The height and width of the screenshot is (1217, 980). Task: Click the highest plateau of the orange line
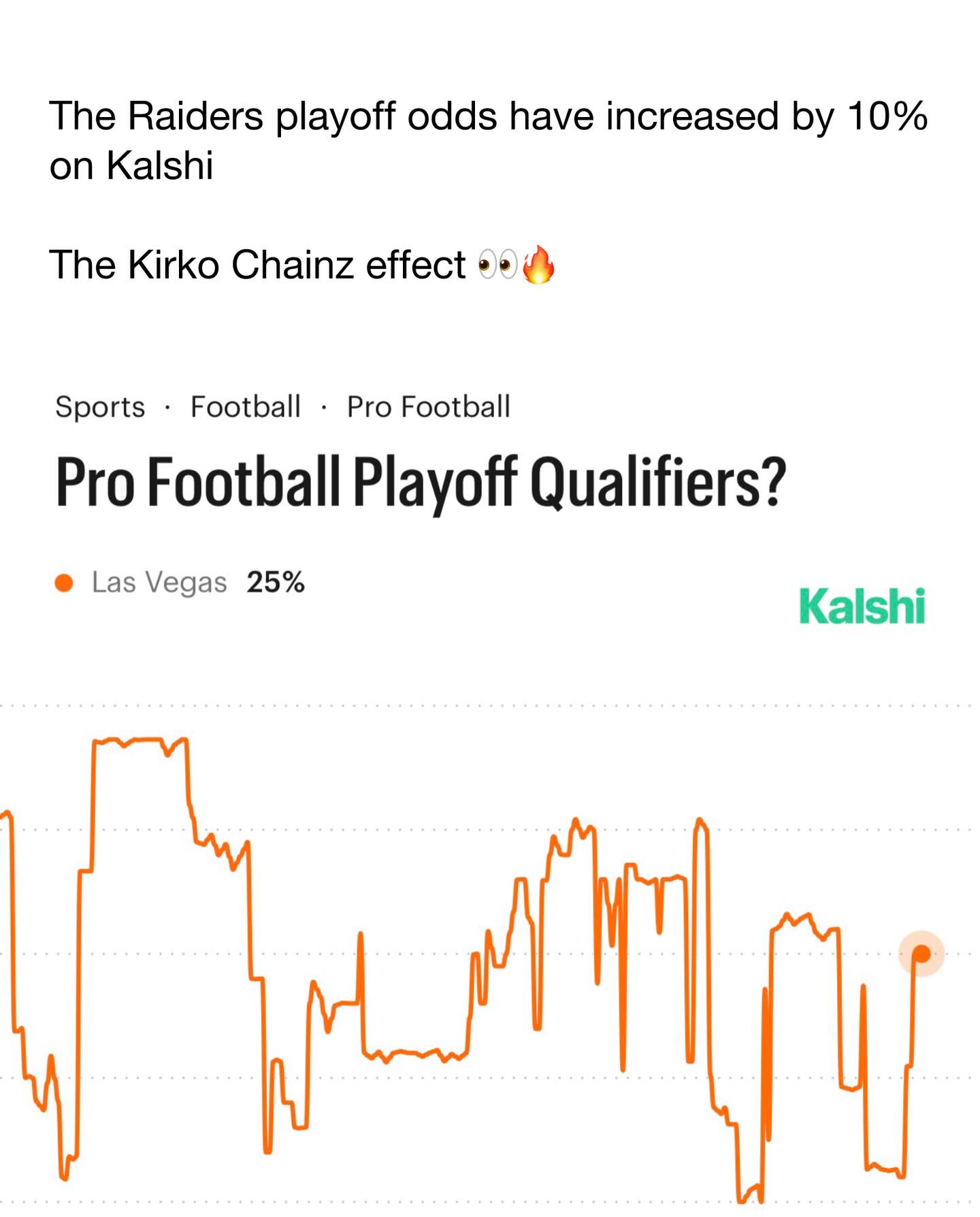pyautogui.click(x=140, y=739)
